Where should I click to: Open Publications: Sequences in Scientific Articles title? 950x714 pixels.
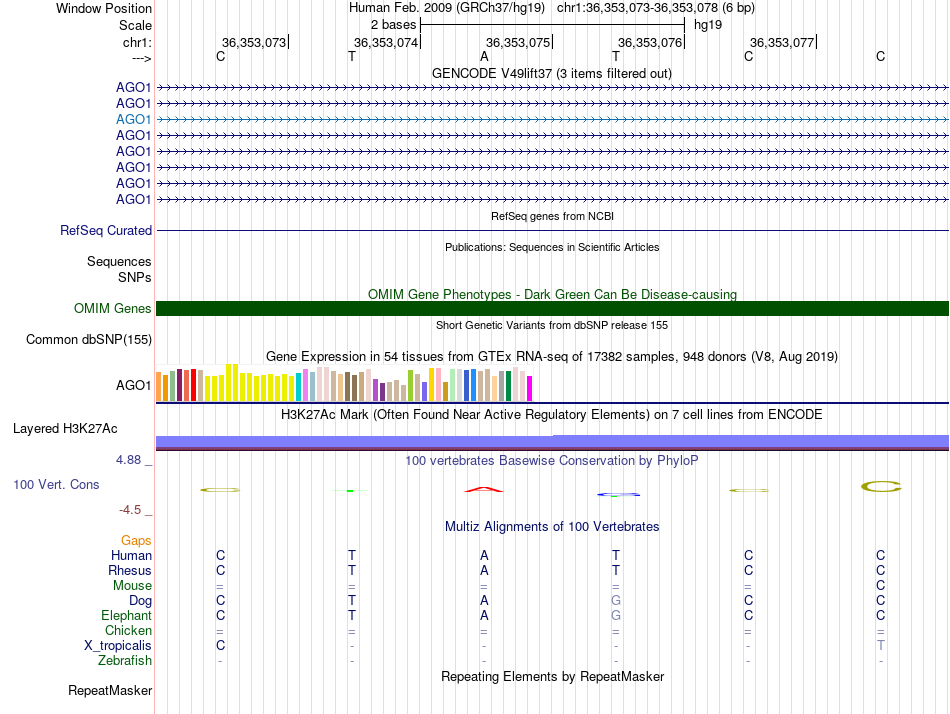[552, 247]
